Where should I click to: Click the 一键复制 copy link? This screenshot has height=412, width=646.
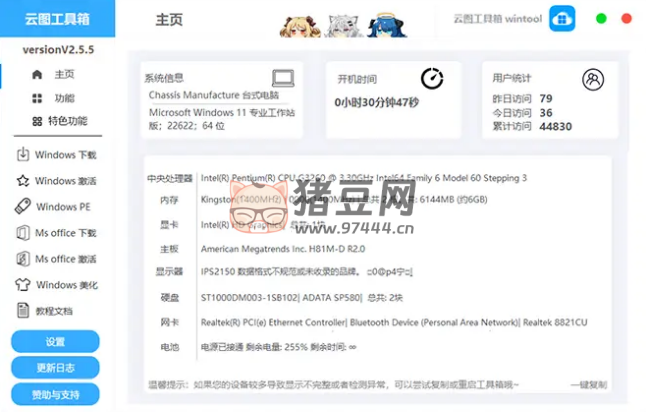click(x=589, y=385)
